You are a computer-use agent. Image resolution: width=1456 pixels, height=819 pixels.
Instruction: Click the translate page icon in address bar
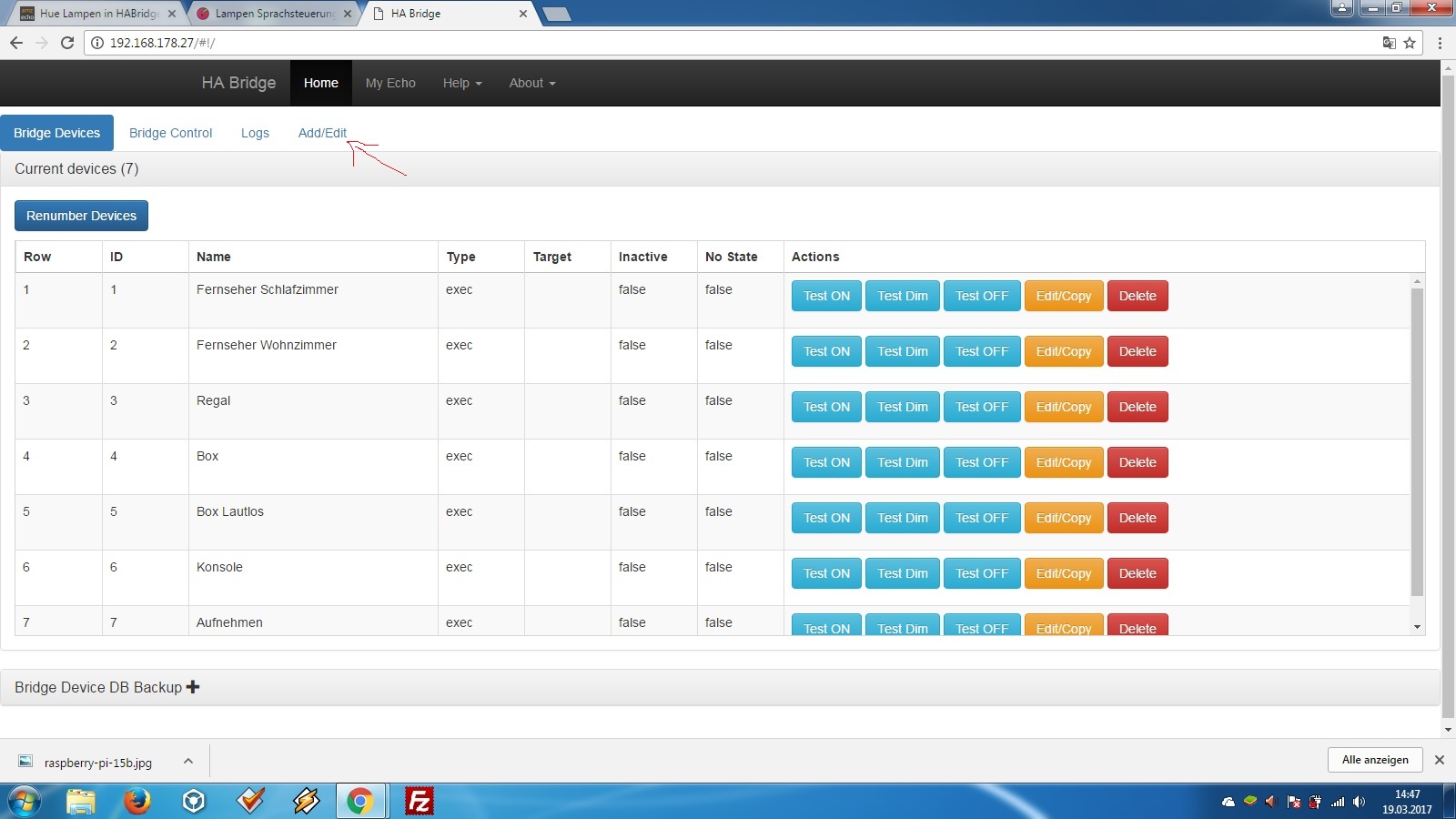point(1389,43)
